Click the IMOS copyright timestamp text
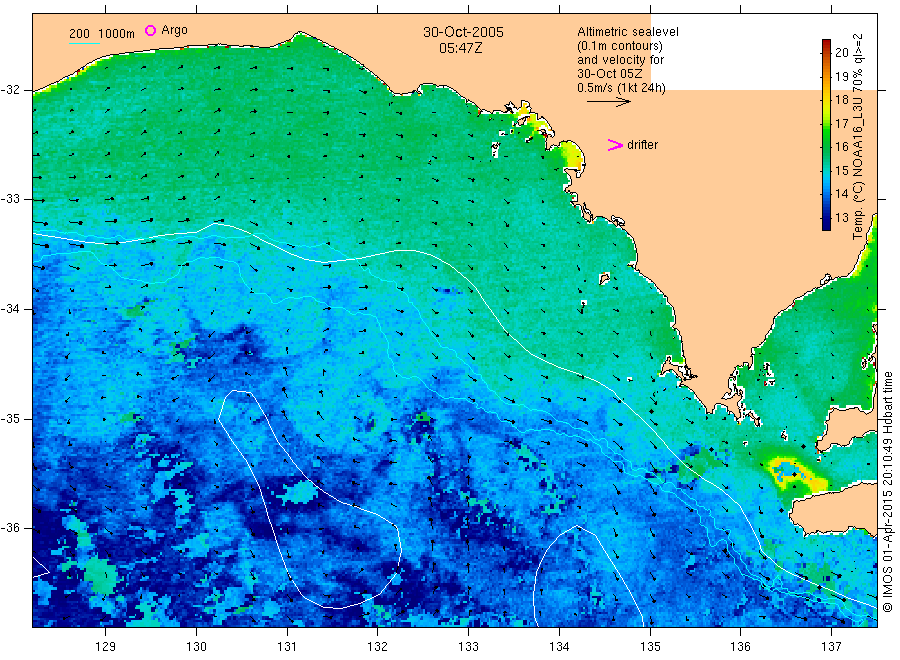Image resolution: width=900 pixels, height=660 pixels. tap(887, 491)
